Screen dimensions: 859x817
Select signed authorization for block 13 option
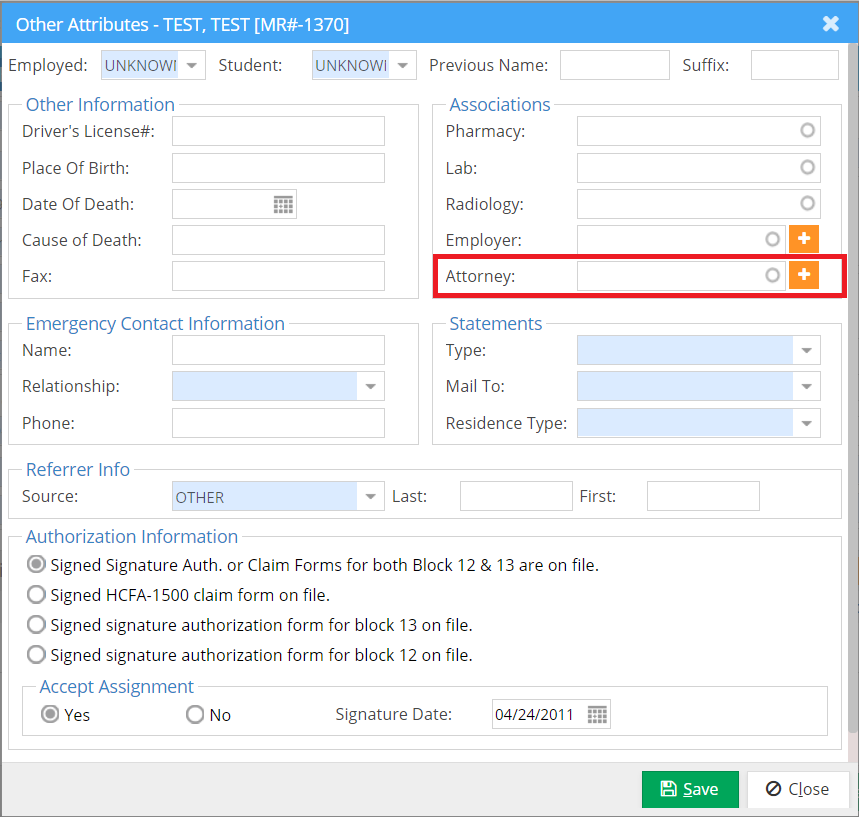36,625
